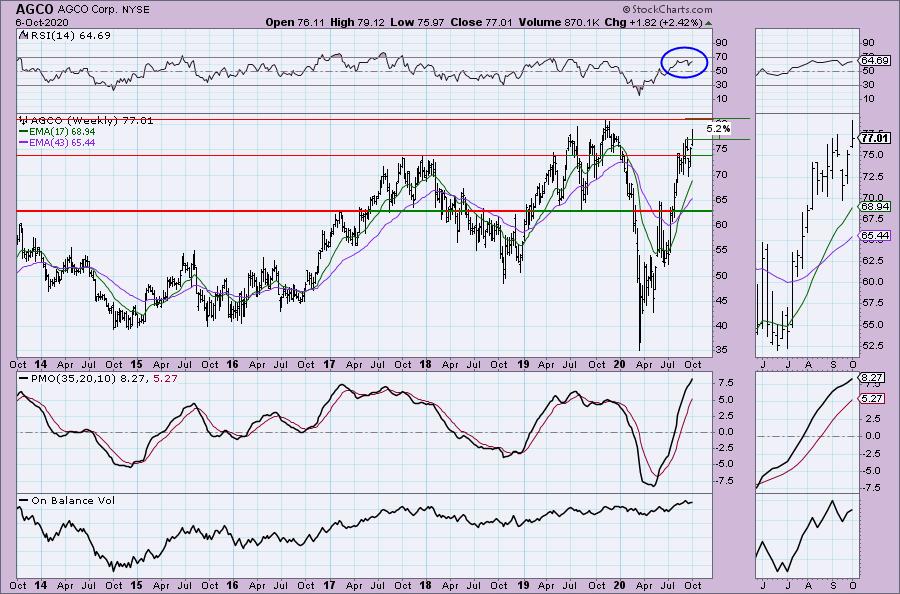Click the EMA(17) 68.94 legend text
The width and height of the screenshot is (900, 594).
(x=62, y=131)
